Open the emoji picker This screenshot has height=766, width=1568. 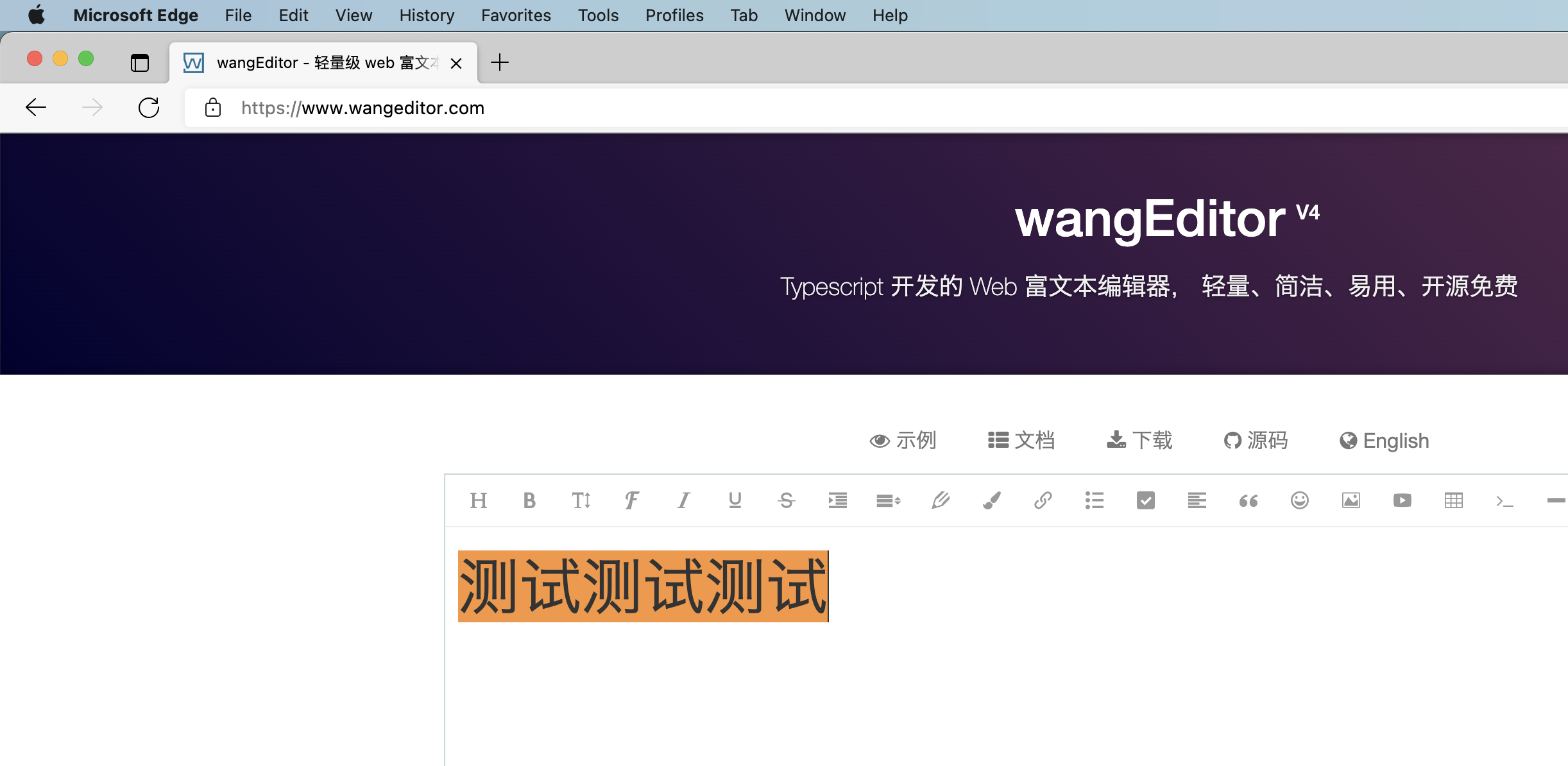pos(1300,500)
